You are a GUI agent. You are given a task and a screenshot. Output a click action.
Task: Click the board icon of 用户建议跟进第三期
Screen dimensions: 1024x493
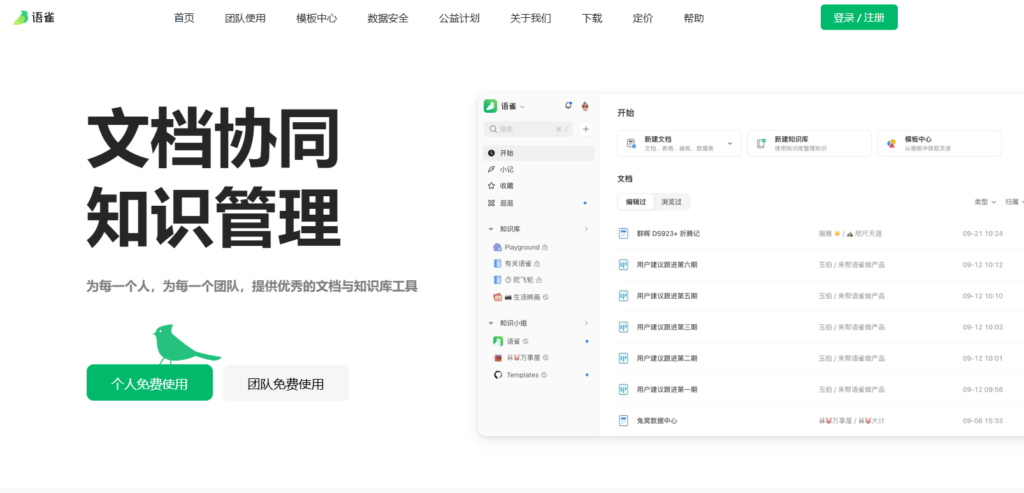click(x=623, y=326)
